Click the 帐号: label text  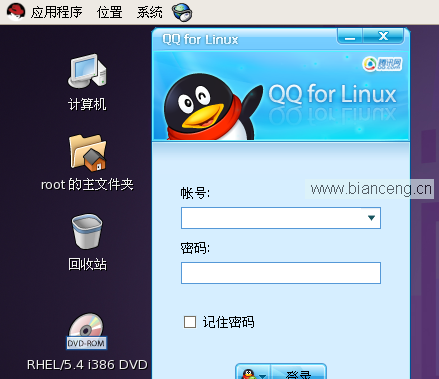point(195,193)
